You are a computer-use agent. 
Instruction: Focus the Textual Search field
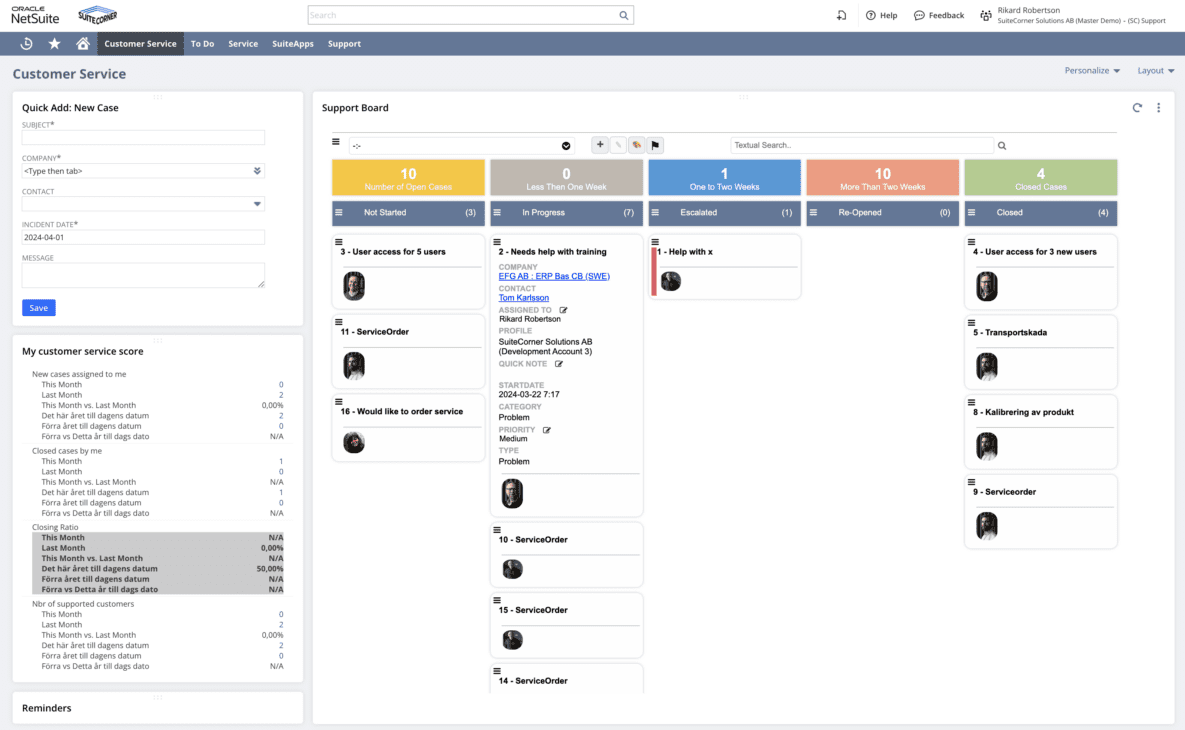tap(862, 145)
